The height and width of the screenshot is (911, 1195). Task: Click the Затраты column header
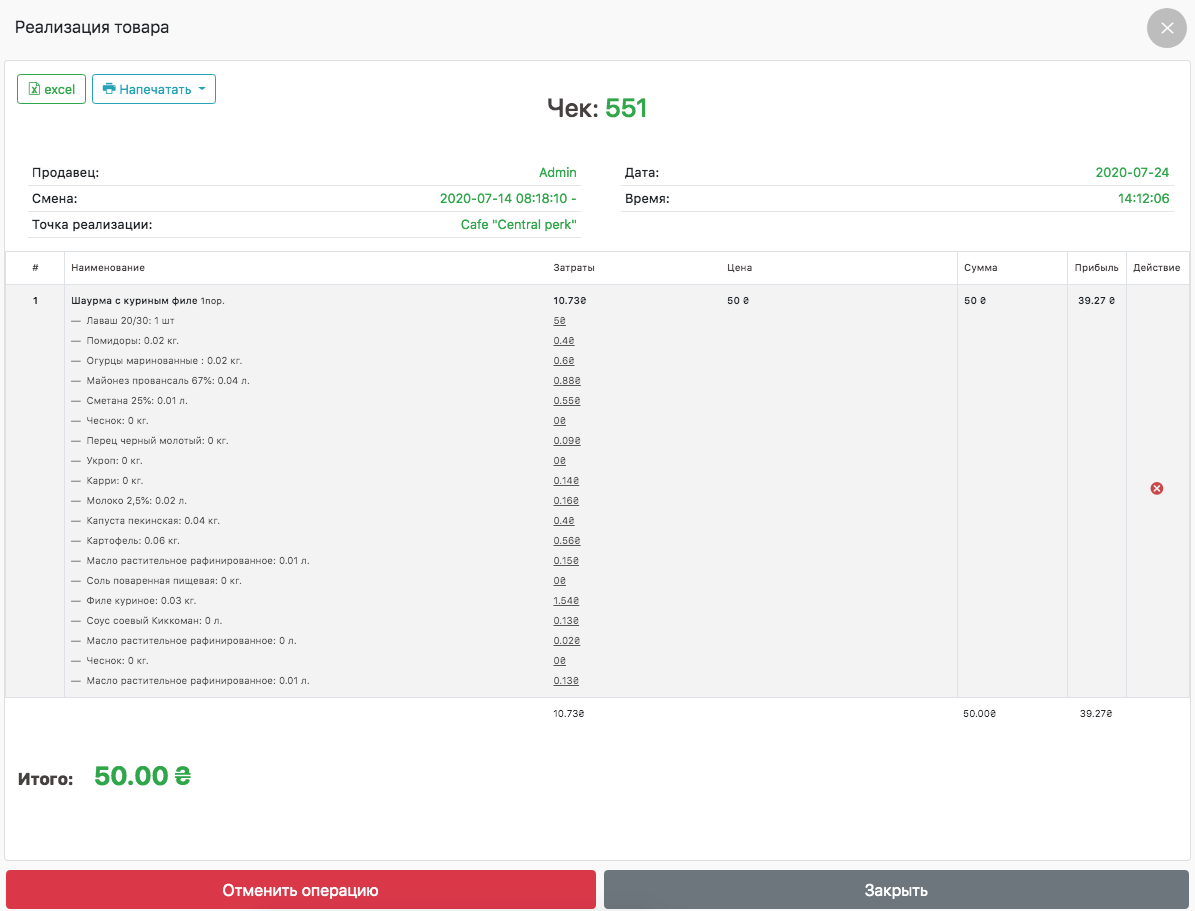[x=574, y=268]
